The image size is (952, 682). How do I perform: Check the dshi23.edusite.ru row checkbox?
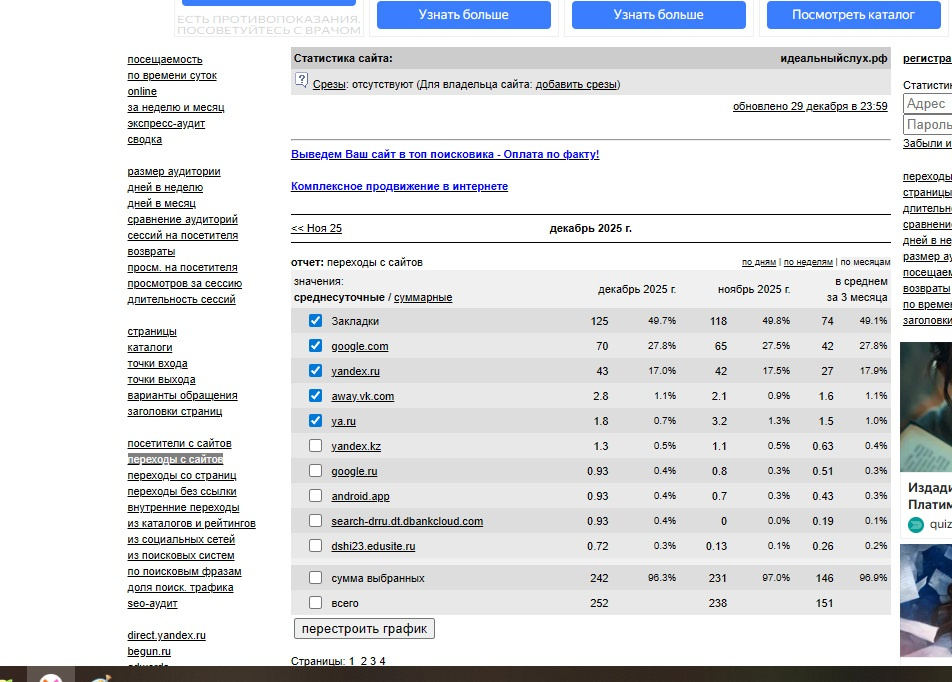[x=315, y=545]
